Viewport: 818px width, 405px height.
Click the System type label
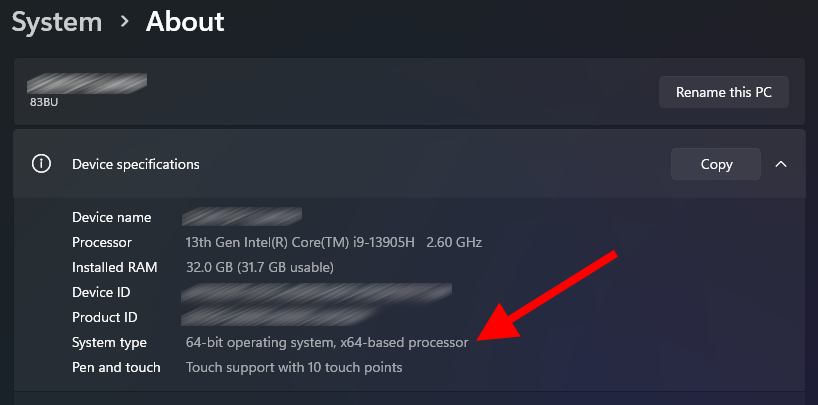coord(109,342)
